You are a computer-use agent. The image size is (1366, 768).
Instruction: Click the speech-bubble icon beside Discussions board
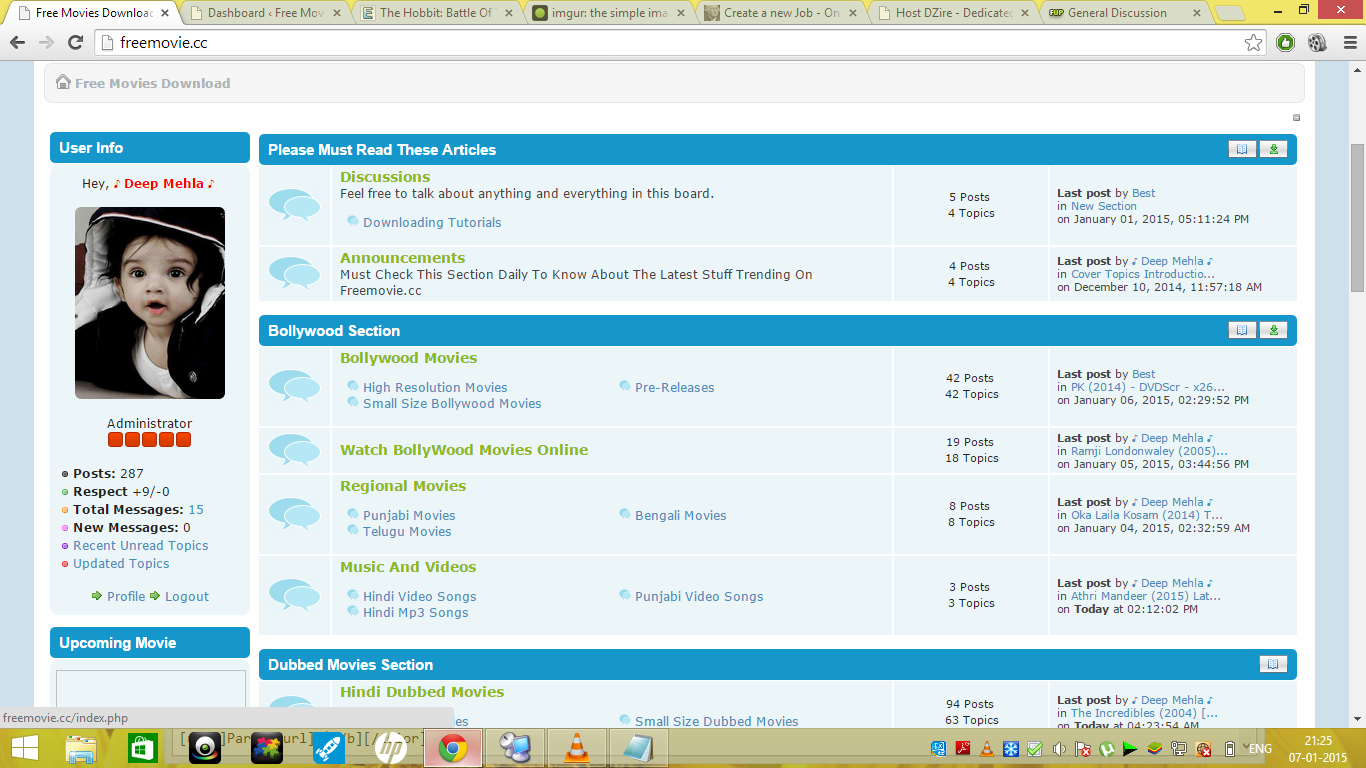[294, 205]
